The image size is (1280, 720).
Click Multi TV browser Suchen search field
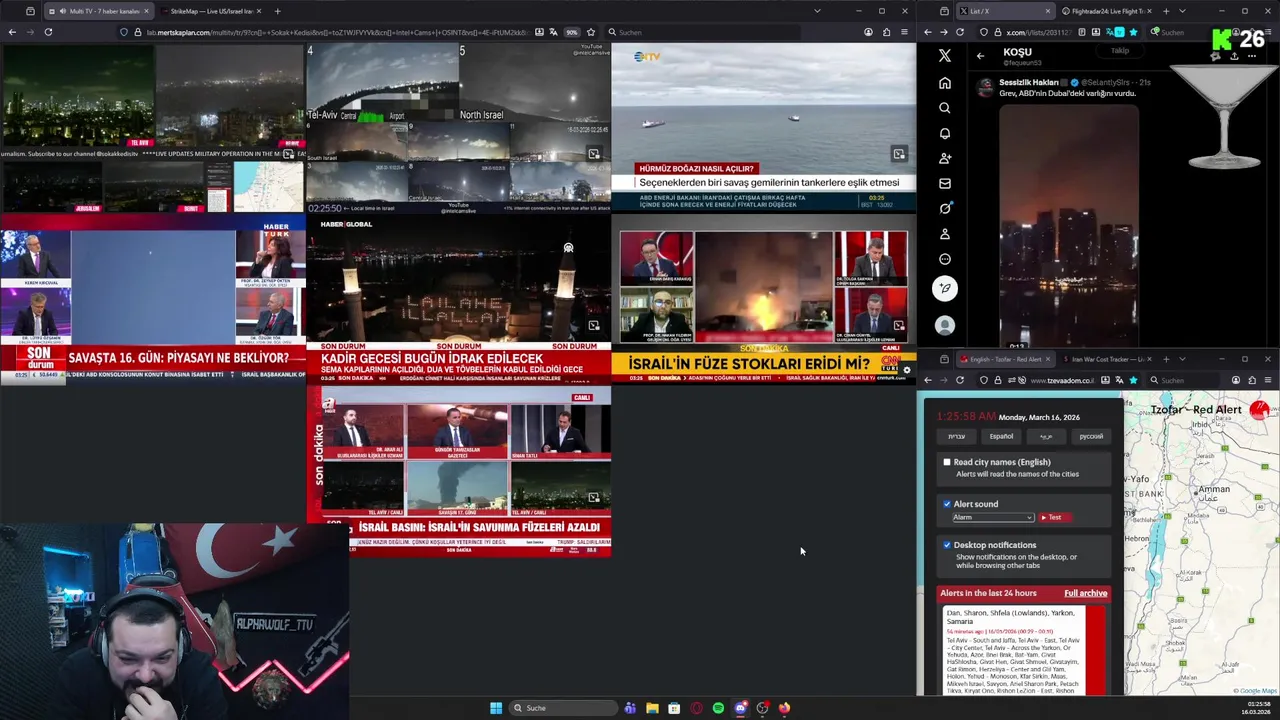point(702,32)
